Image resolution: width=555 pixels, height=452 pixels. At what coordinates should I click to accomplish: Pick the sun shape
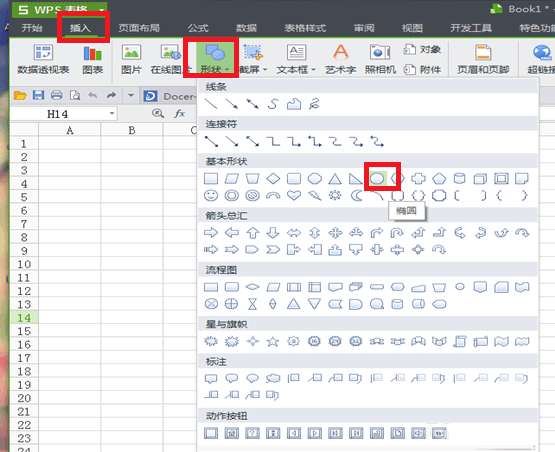(335, 195)
